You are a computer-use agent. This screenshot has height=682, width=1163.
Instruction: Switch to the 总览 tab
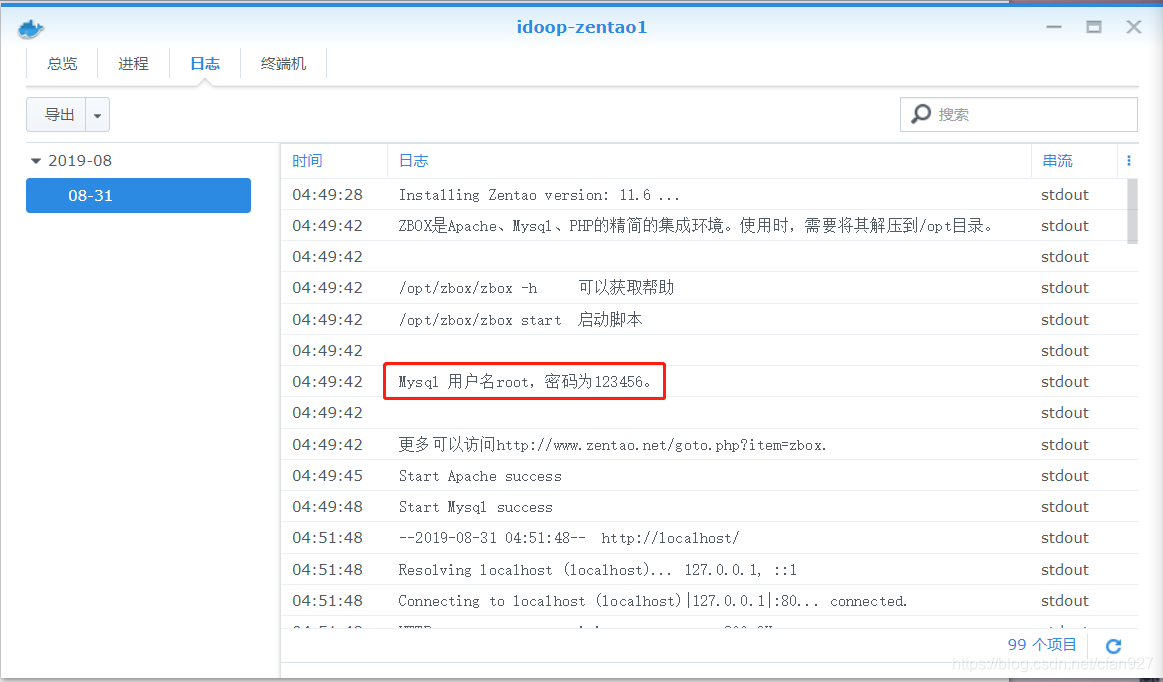[62, 64]
